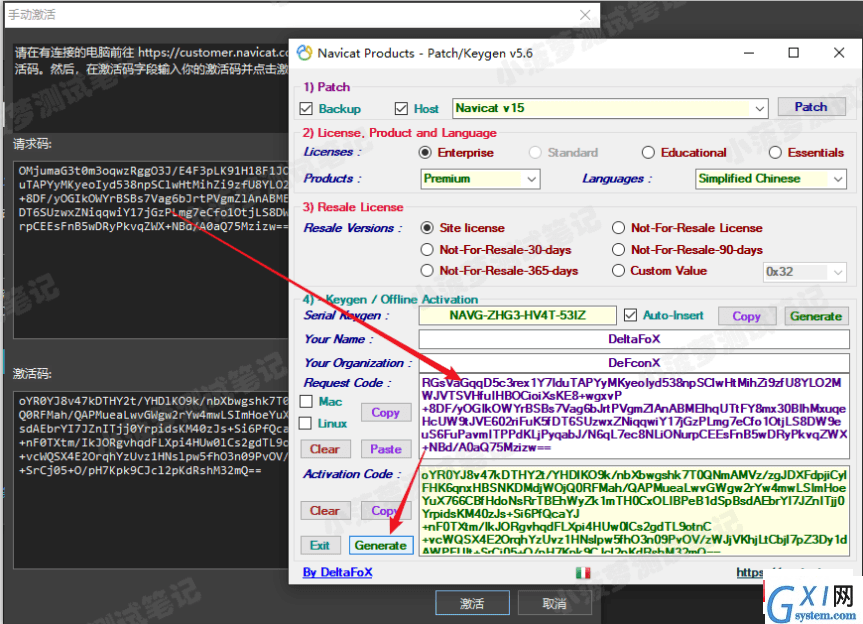Click inside the keygen Activation Code textbox
The height and width of the screenshot is (624, 863).
(634, 511)
